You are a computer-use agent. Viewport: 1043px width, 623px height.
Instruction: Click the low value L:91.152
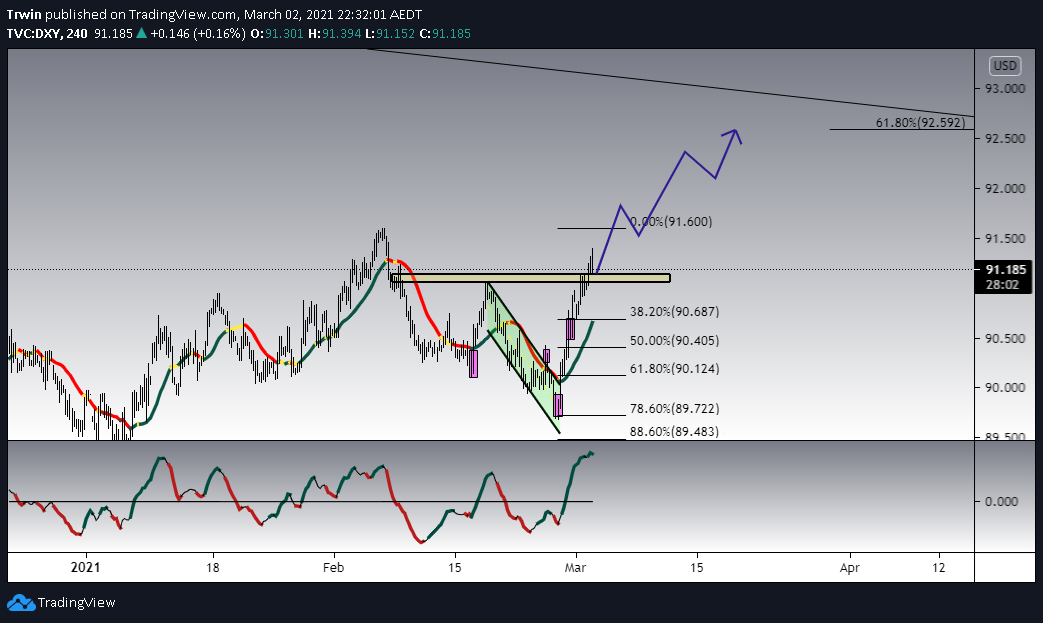390,33
